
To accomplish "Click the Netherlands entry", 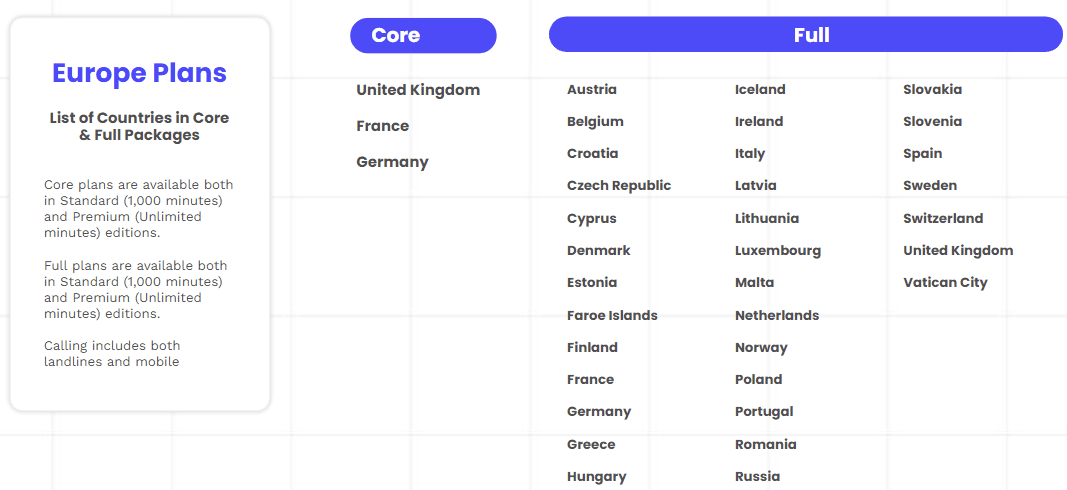I will coord(776,315).
